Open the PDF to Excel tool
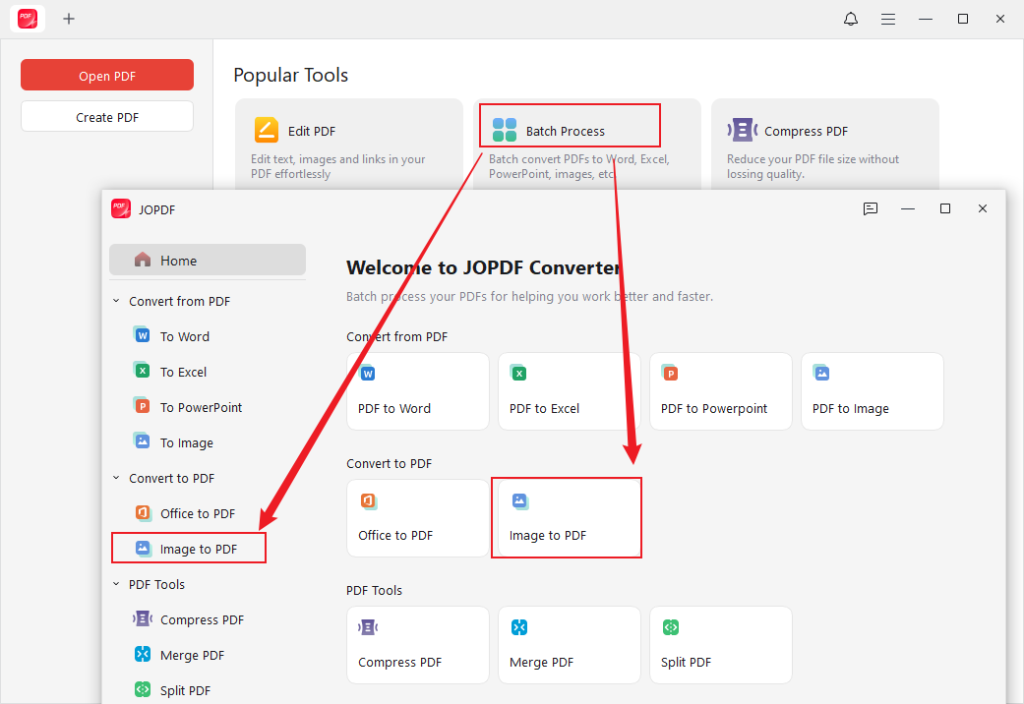Image resolution: width=1024 pixels, height=704 pixels. tap(569, 391)
